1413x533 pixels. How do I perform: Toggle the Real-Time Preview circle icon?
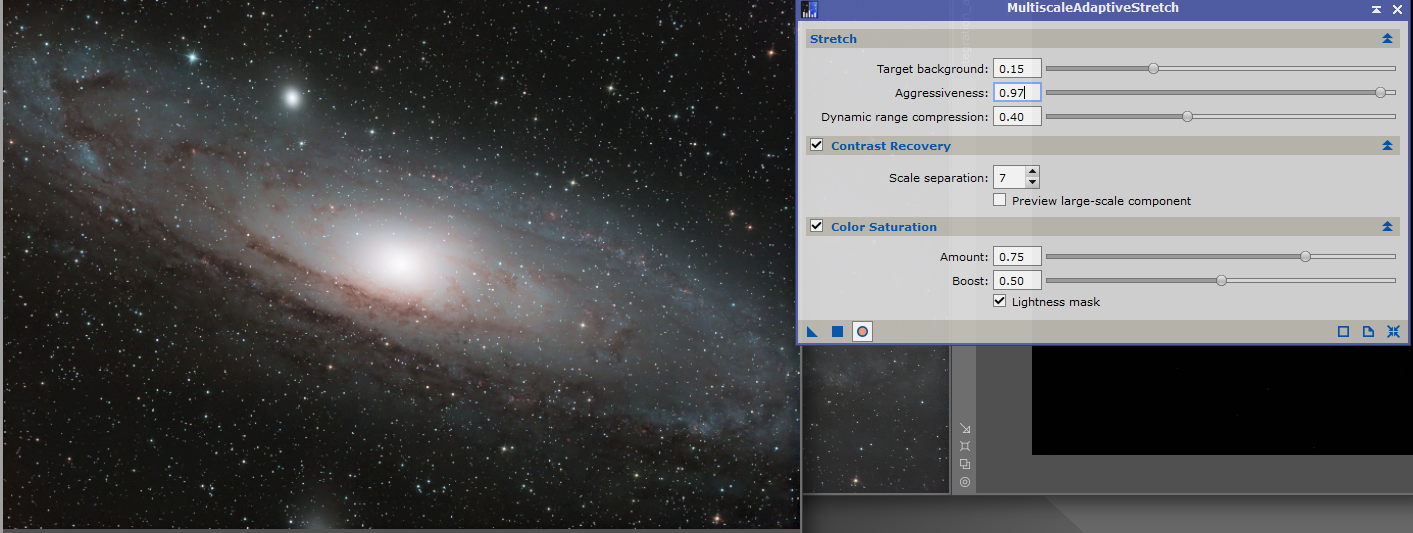click(862, 331)
